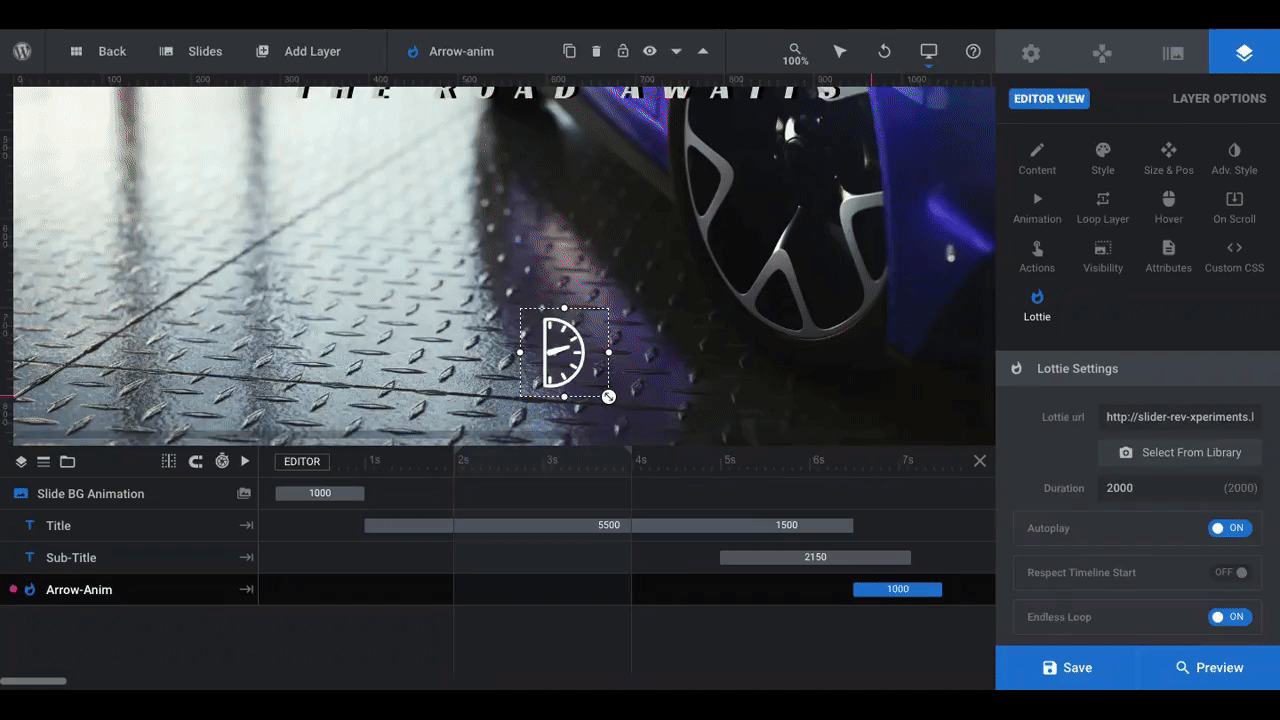
Task: Click the Lottie url input field
Action: tap(1180, 417)
